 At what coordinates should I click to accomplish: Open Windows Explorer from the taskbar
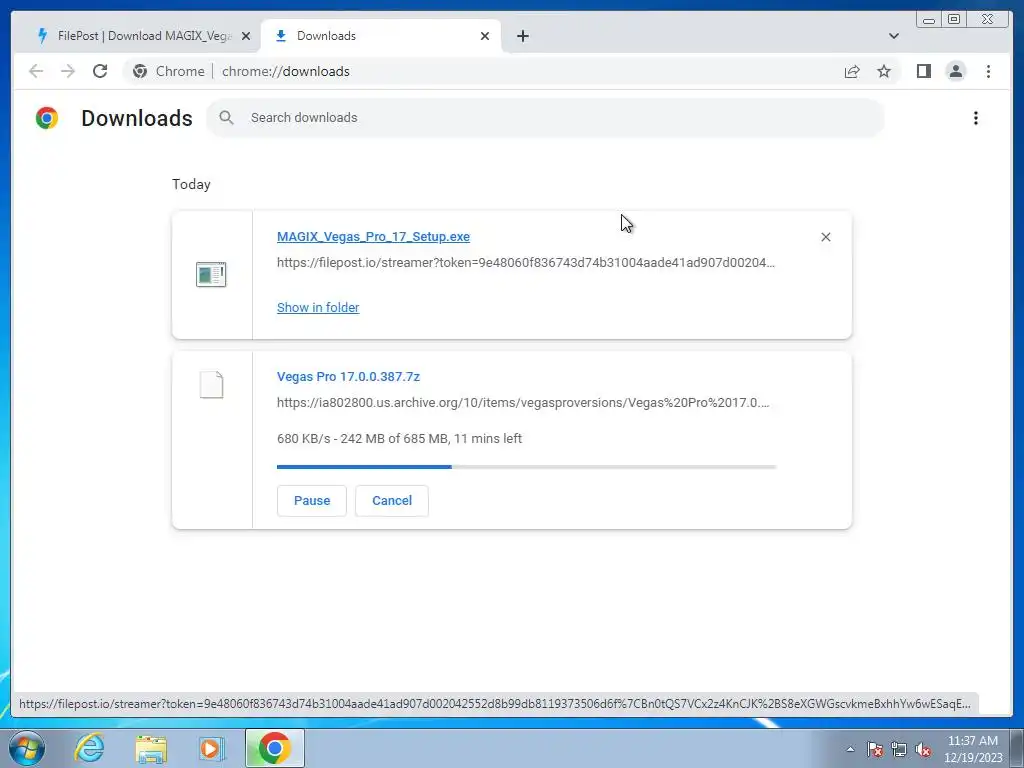tap(151, 748)
